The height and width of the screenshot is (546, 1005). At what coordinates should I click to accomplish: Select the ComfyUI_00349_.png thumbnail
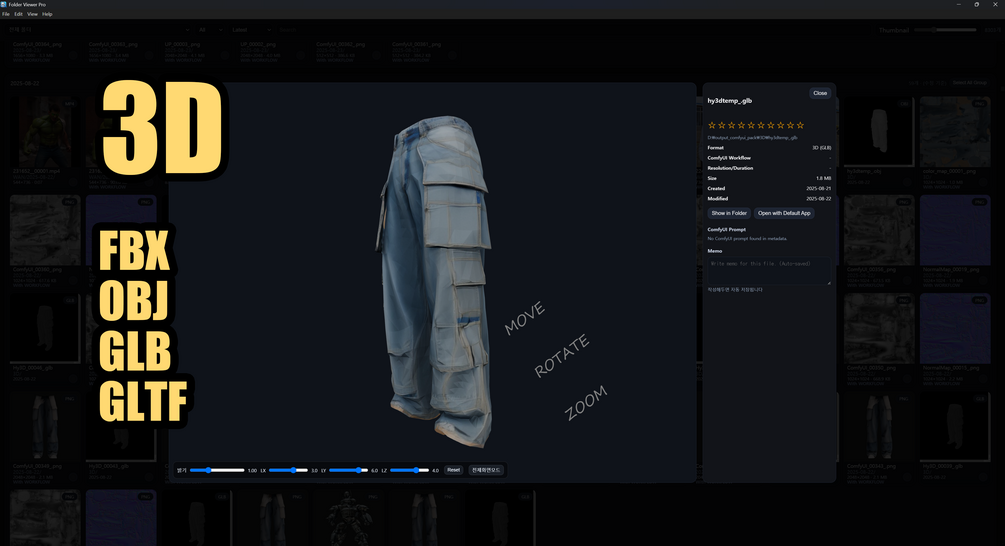pos(46,427)
